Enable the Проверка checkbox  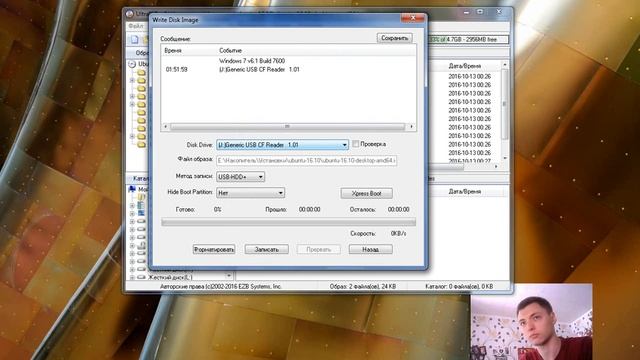(356, 144)
